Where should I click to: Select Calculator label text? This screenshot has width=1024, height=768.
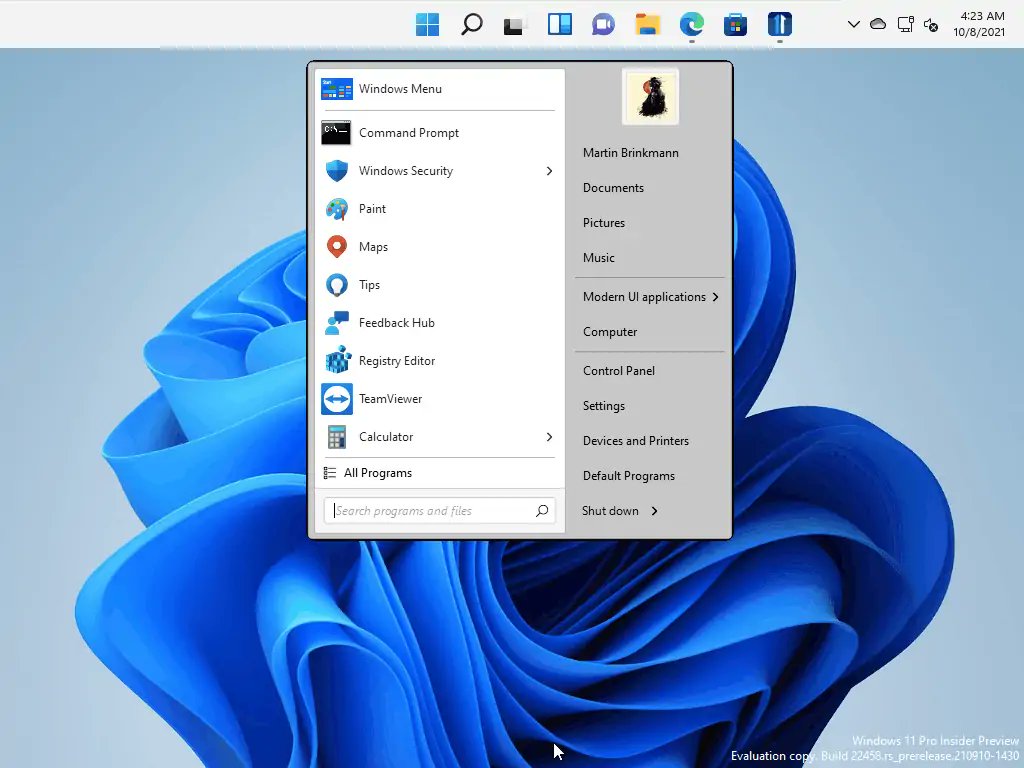coord(386,437)
